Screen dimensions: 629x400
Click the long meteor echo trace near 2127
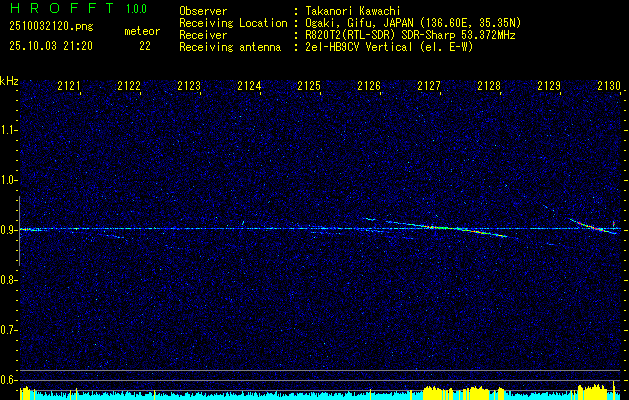tap(447, 229)
